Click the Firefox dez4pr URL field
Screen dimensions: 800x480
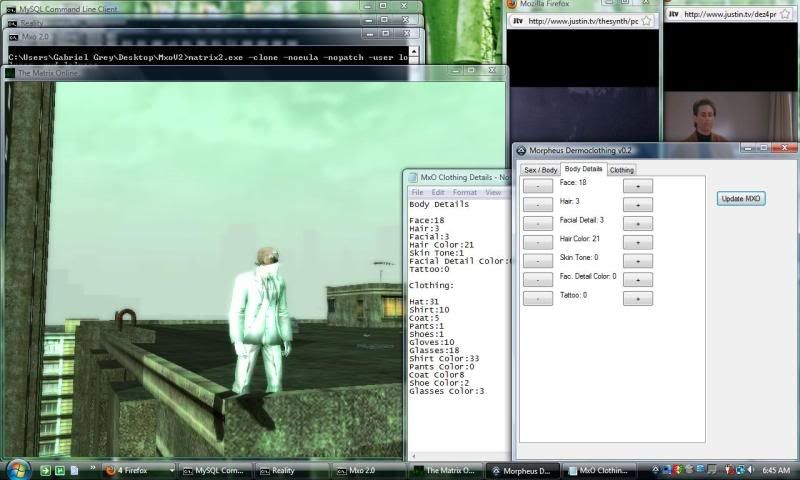731,14
